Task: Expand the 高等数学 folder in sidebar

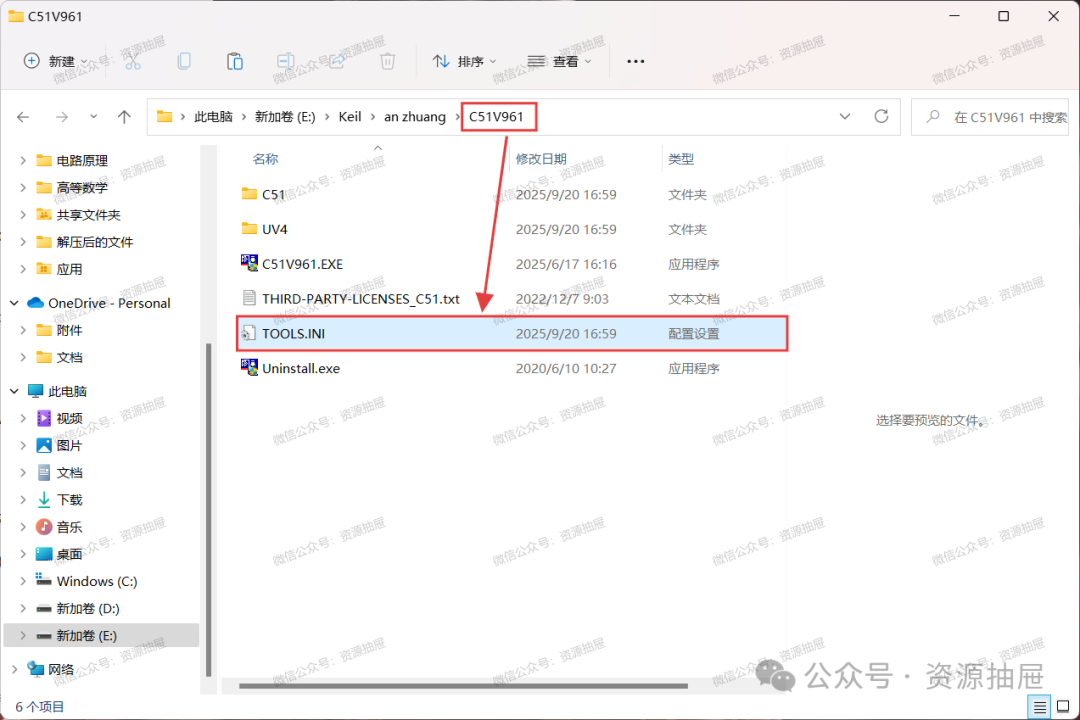Action: coord(23,188)
